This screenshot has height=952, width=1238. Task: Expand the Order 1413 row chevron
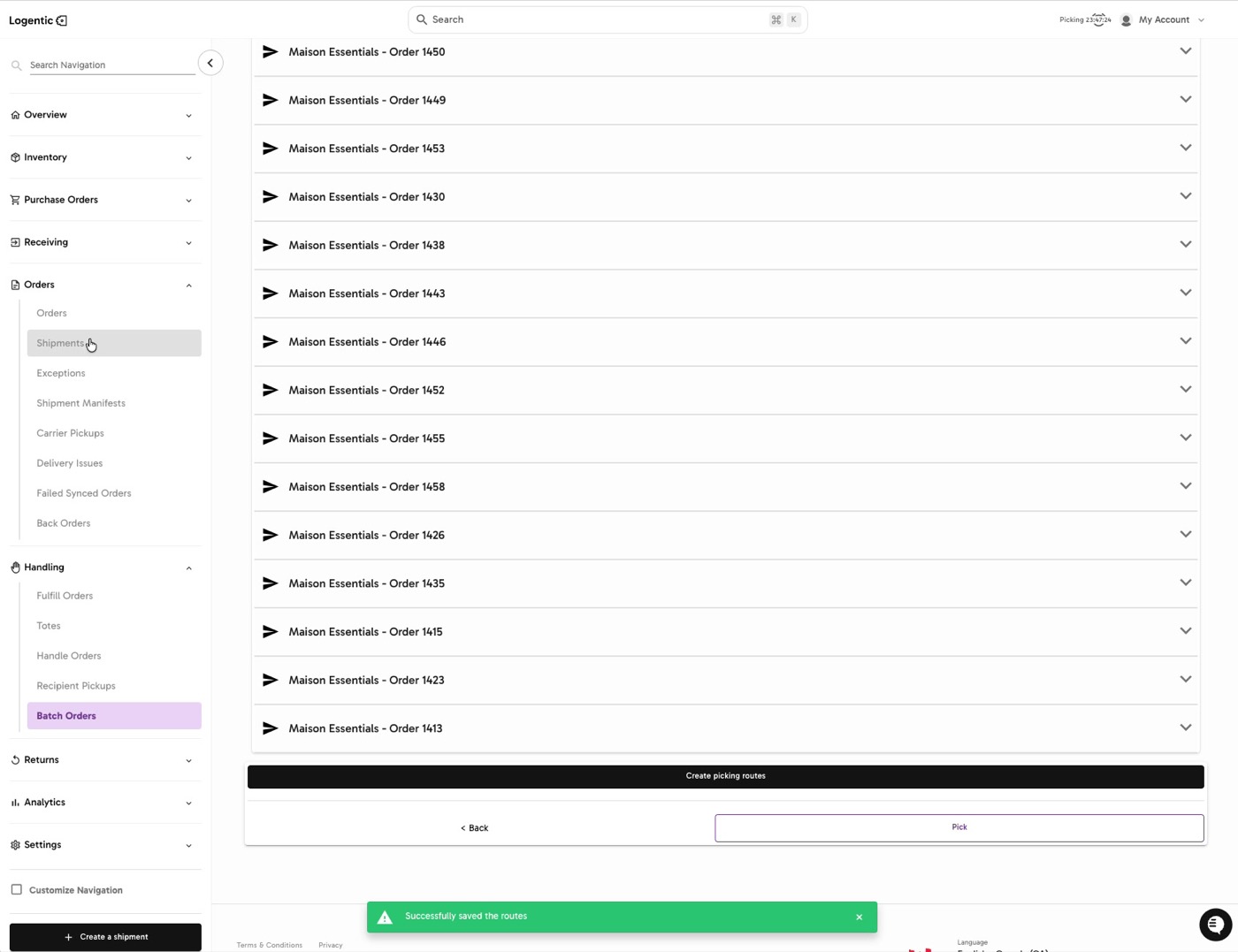coord(1186,727)
